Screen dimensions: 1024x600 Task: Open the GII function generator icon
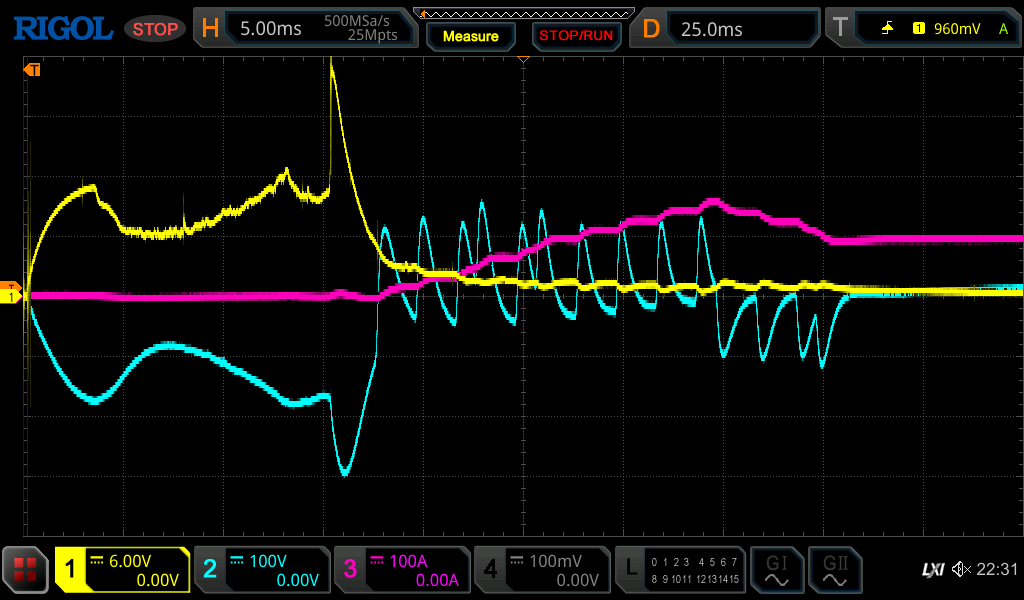tap(835, 570)
